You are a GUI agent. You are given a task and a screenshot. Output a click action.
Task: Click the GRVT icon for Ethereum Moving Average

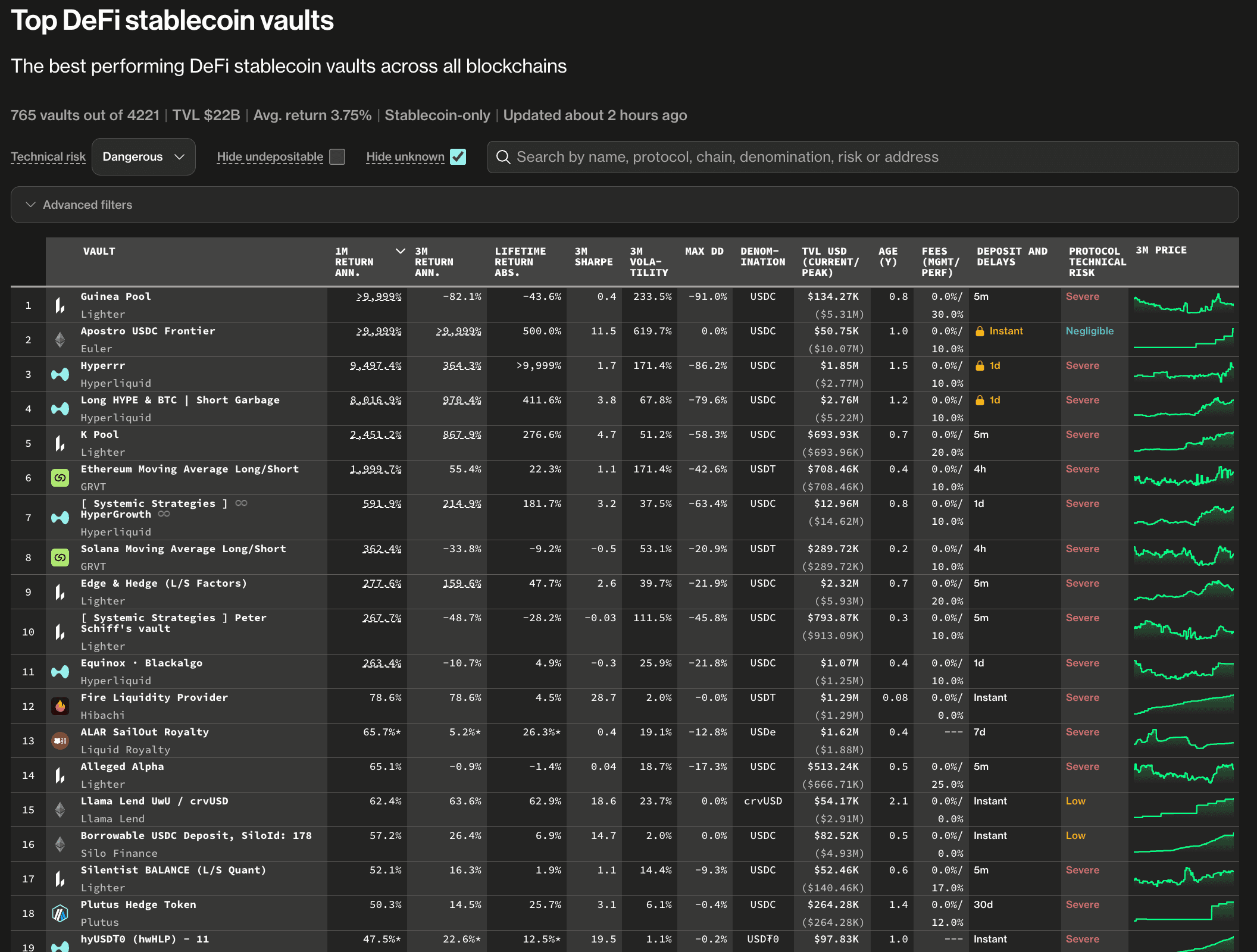(x=60, y=478)
